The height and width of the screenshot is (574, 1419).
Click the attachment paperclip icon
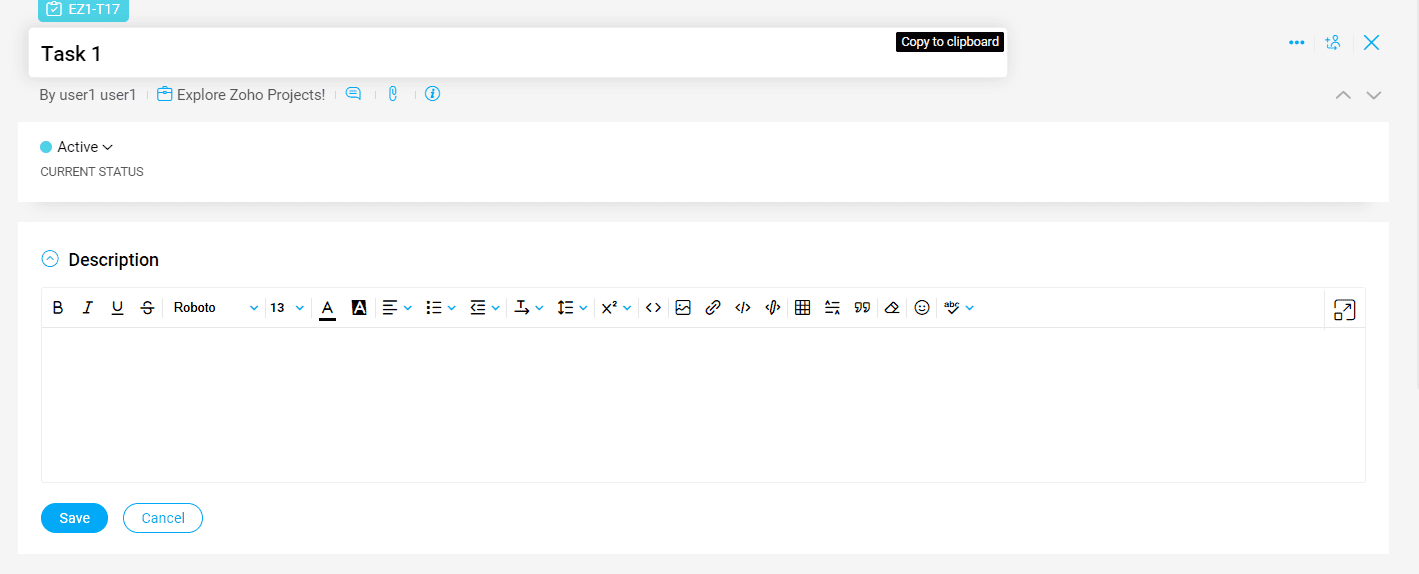click(393, 94)
